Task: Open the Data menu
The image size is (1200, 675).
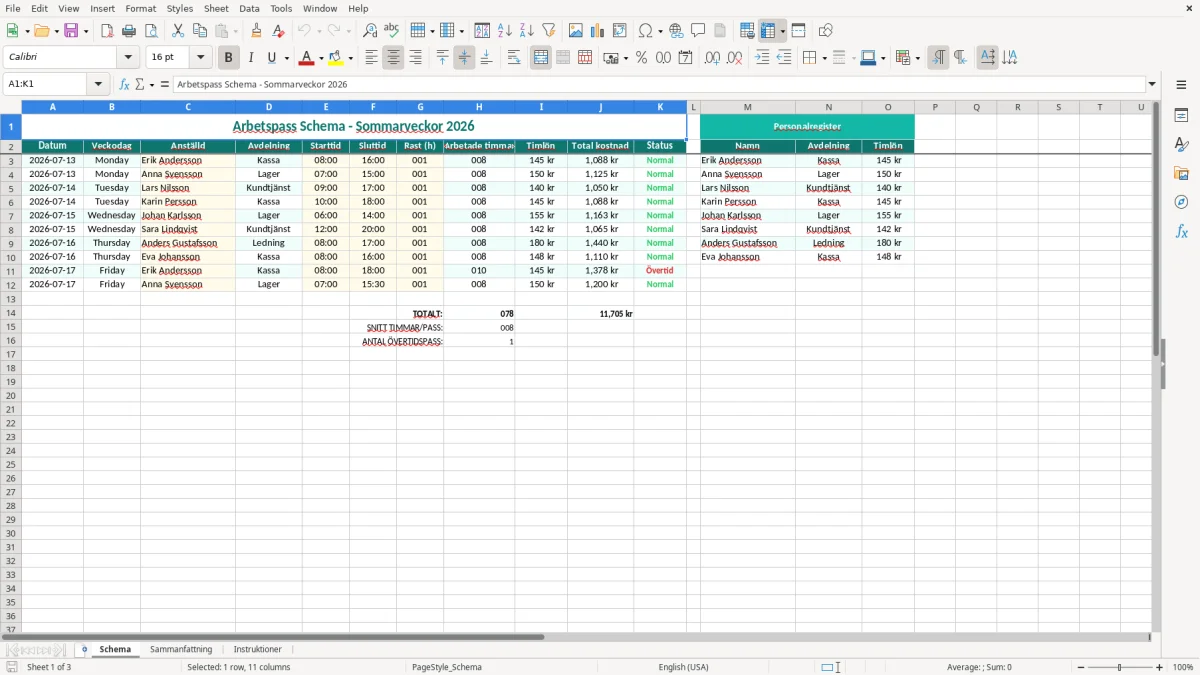Action: [249, 8]
